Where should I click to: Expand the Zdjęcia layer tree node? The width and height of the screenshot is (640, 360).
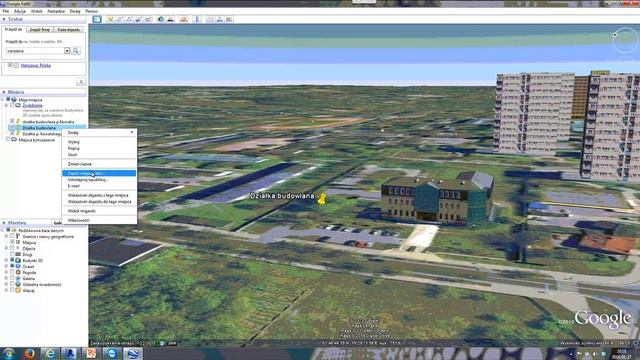point(7,248)
